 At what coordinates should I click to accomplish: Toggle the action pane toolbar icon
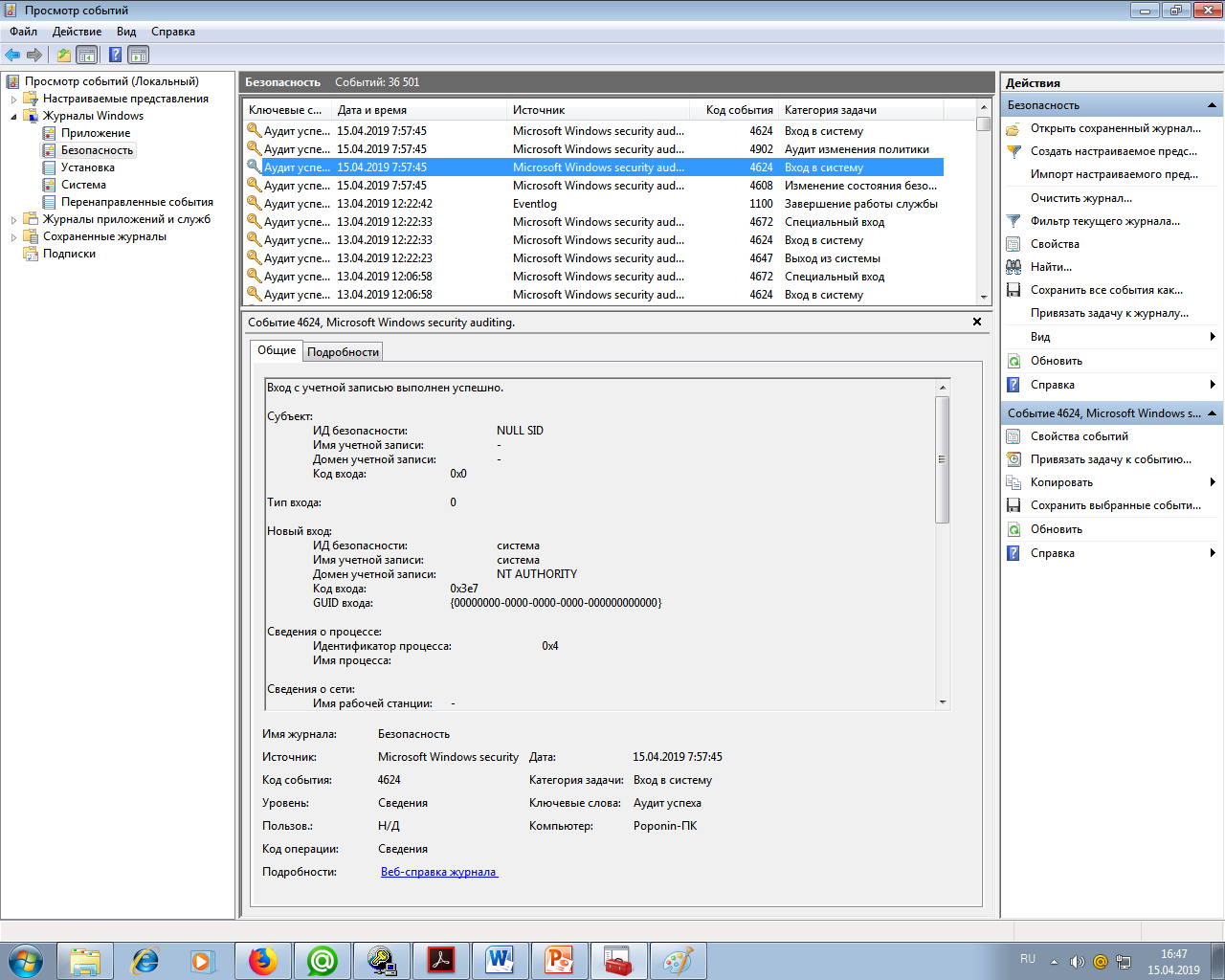139,55
